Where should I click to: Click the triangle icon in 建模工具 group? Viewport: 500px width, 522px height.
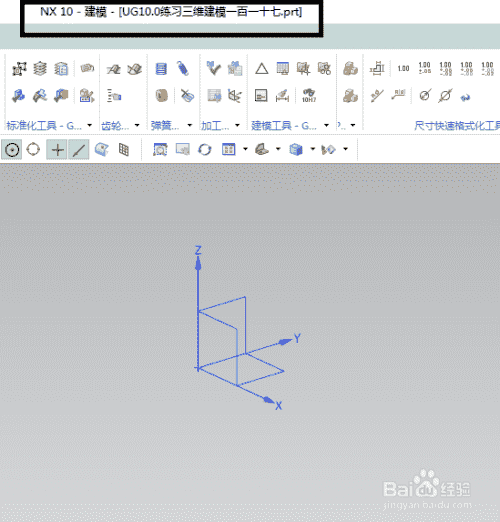point(262,69)
